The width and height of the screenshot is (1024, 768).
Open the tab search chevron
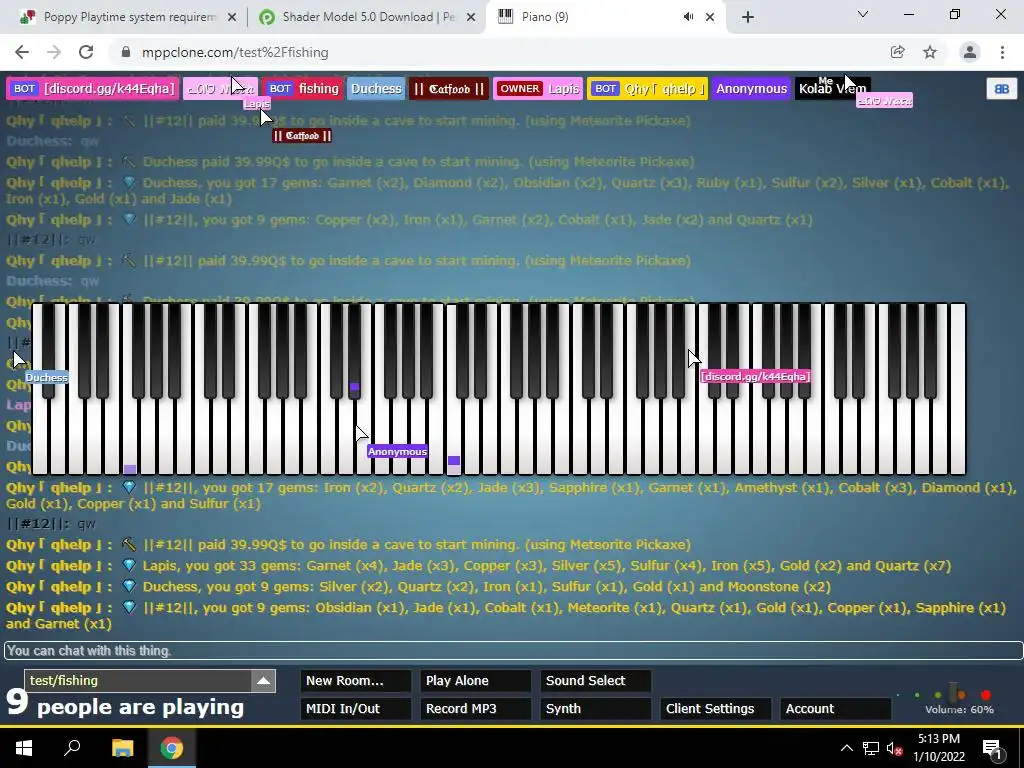coord(863,14)
